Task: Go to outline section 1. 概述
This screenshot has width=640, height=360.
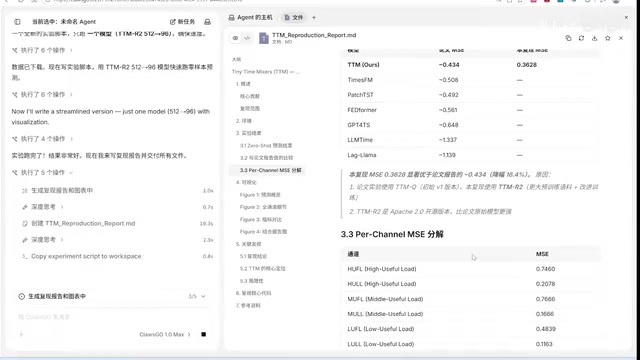Action: (x=243, y=84)
